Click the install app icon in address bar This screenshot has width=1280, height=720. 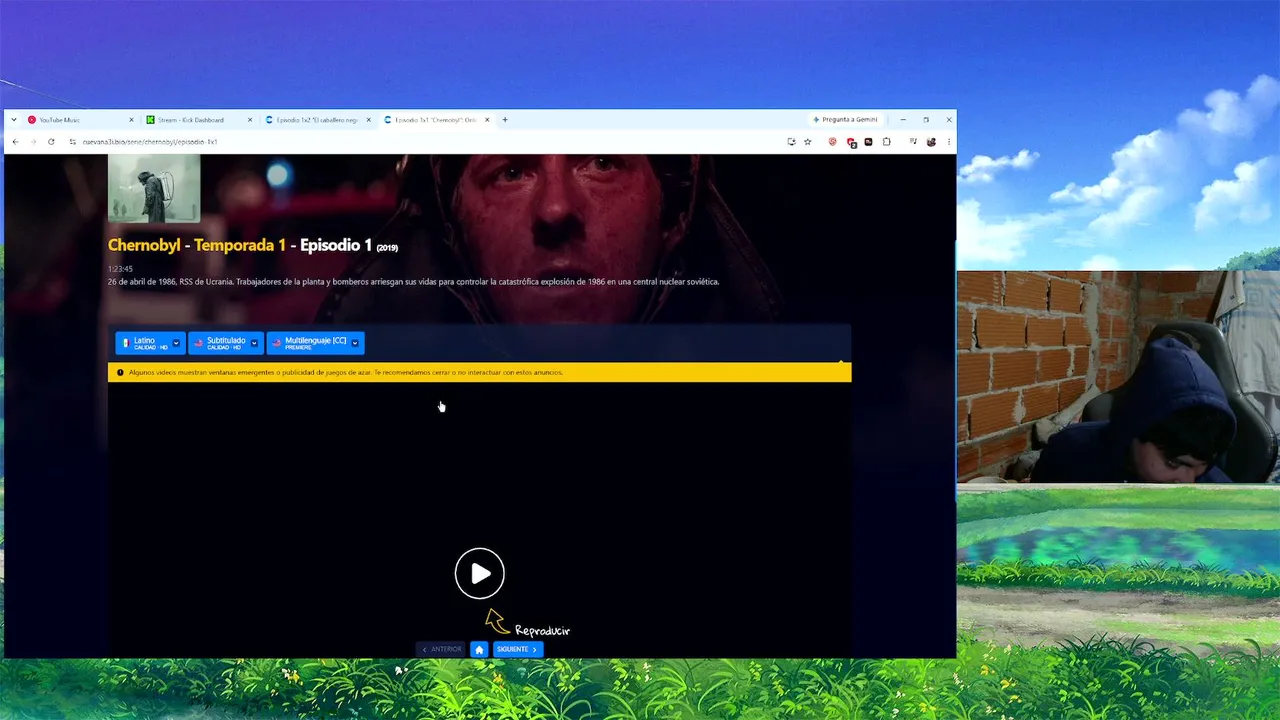[791, 142]
